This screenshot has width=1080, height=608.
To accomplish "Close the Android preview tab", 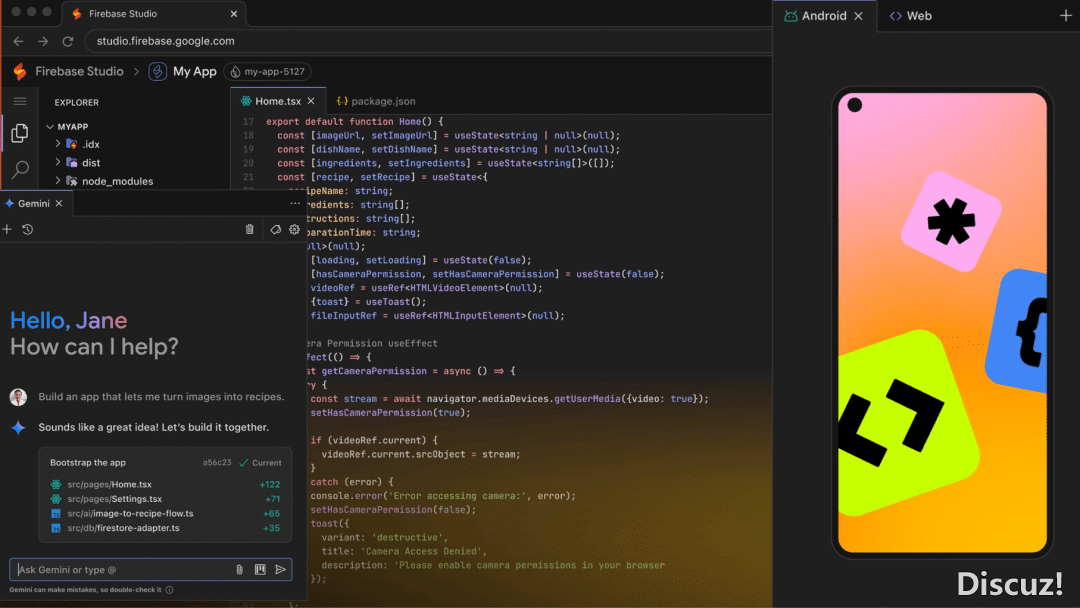I will pyautogui.click(x=858, y=16).
